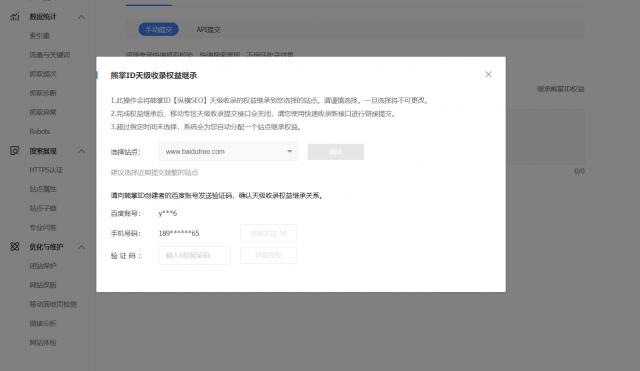The width and height of the screenshot is (640, 371).
Task: Open 索引量 in the sidebar
Action: tap(40, 36)
